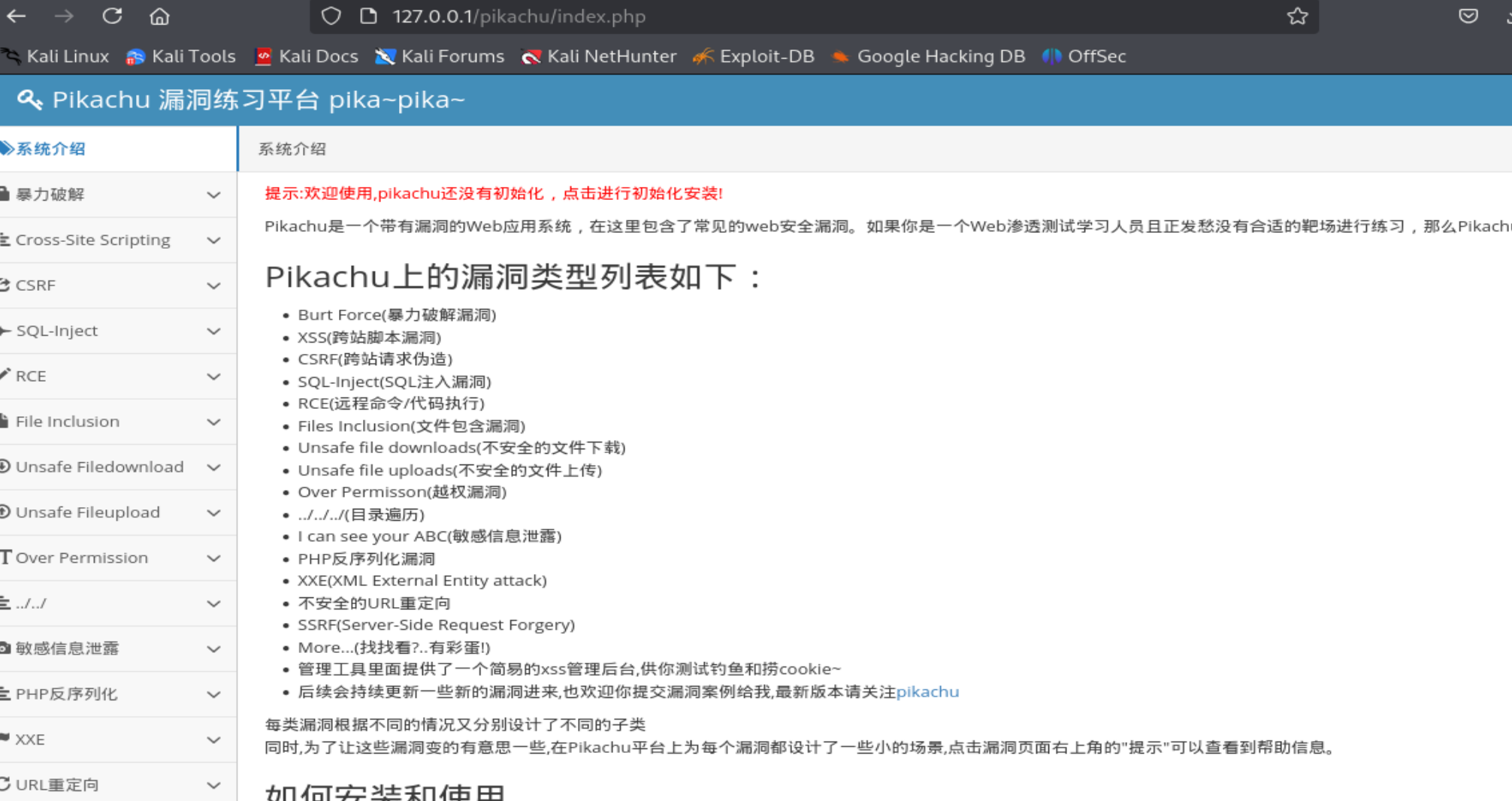1512x801 pixels.
Task: Open the Kali Linux bookmark
Action: [x=56, y=56]
